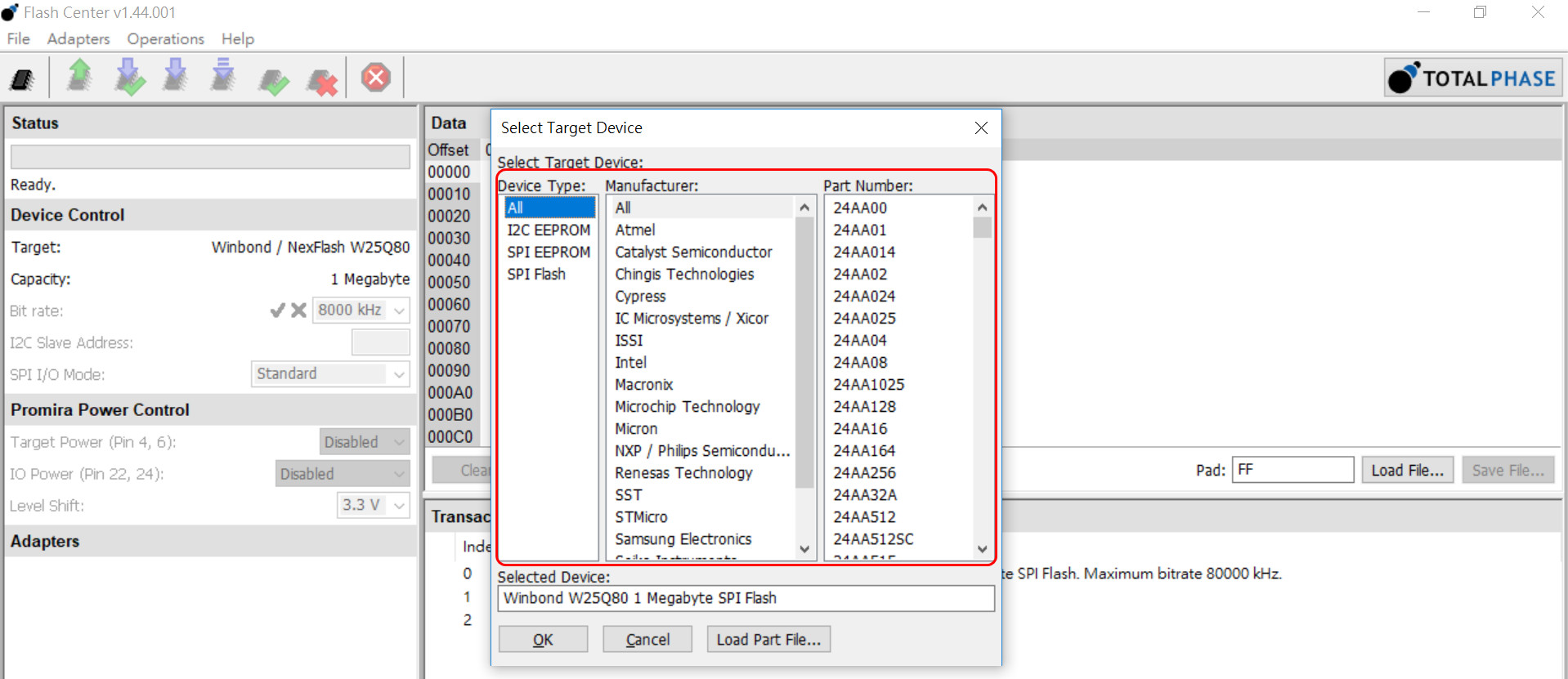Click the bit rate cancel X icon
Screen dimensions: 1568x679
tap(298, 310)
